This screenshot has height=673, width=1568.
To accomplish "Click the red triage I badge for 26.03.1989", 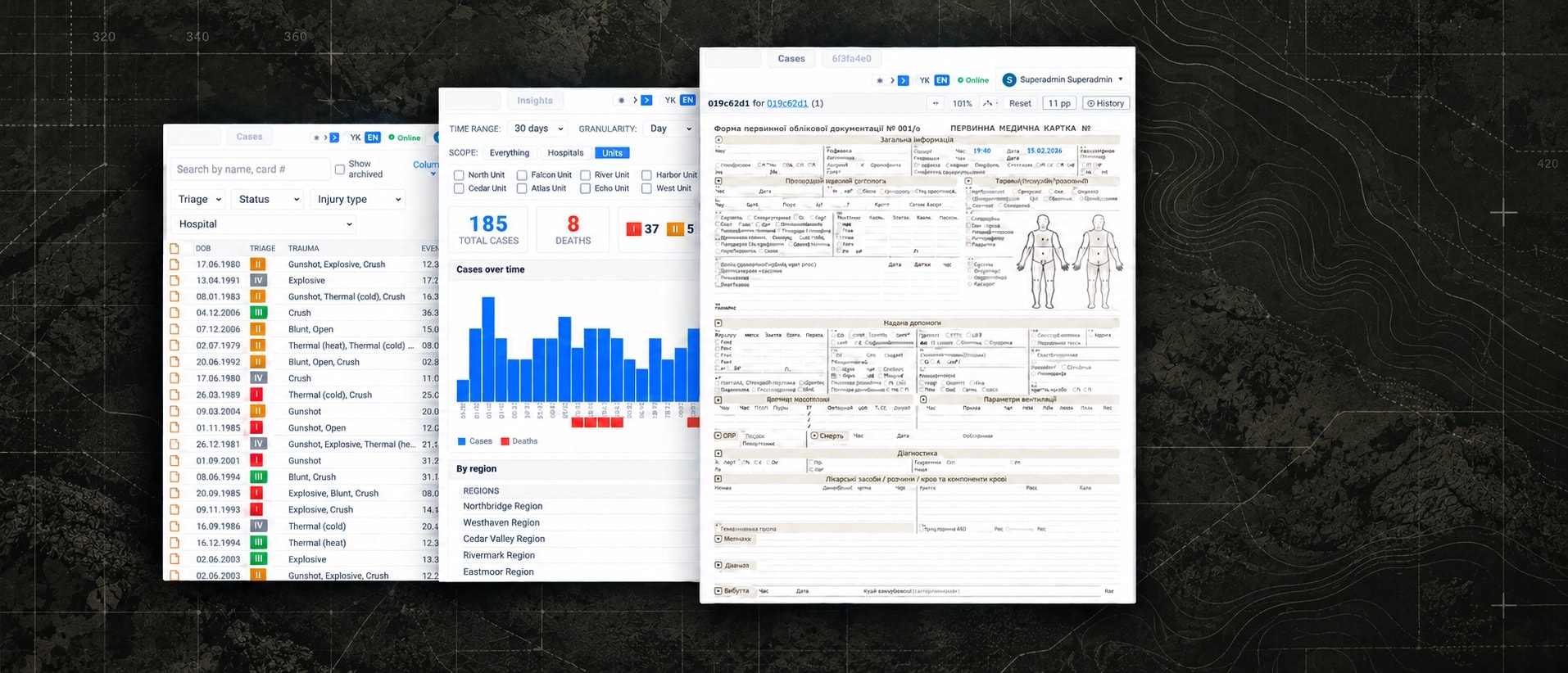I will (x=256, y=395).
